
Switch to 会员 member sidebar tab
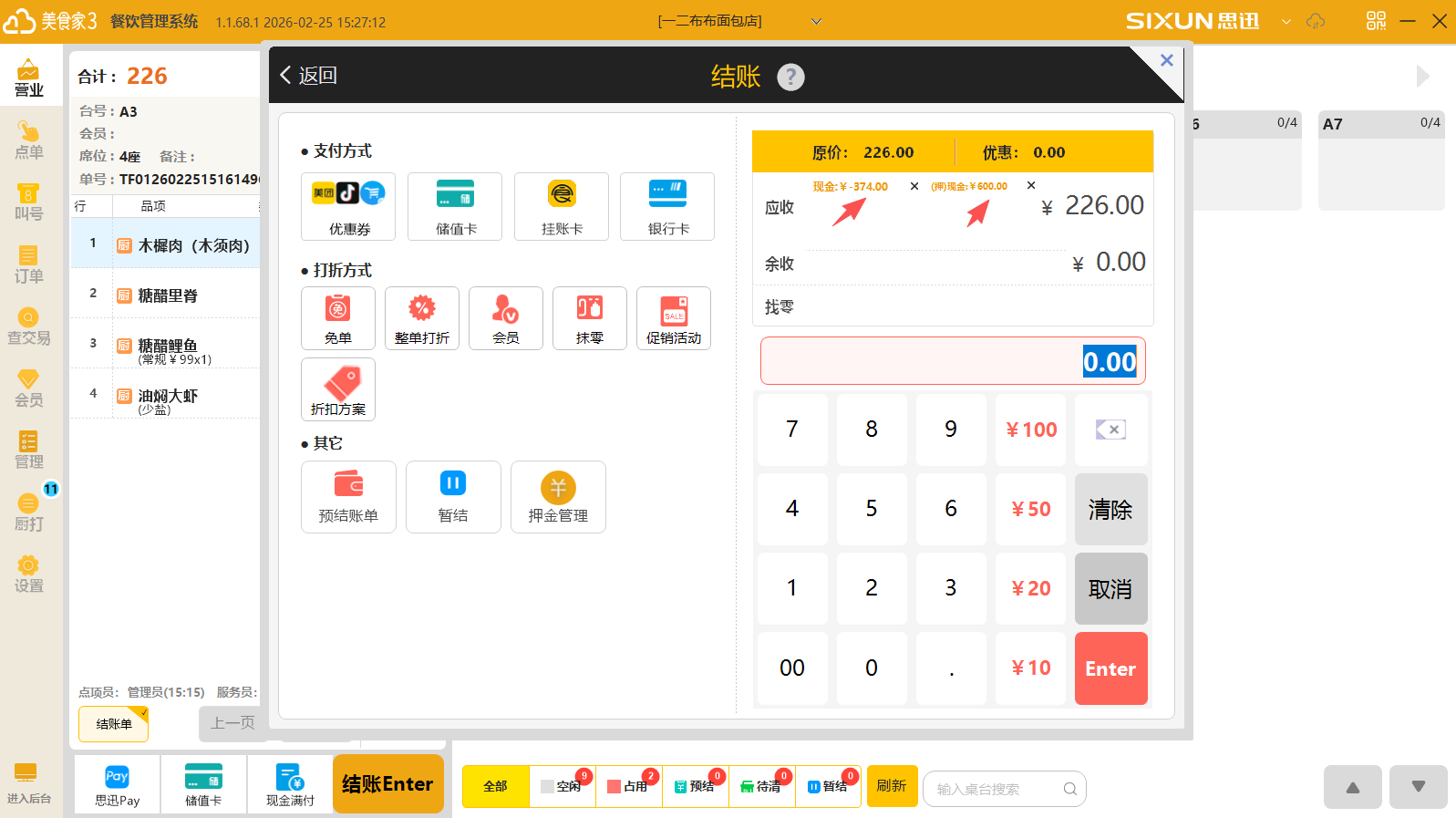pyautogui.click(x=28, y=388)
